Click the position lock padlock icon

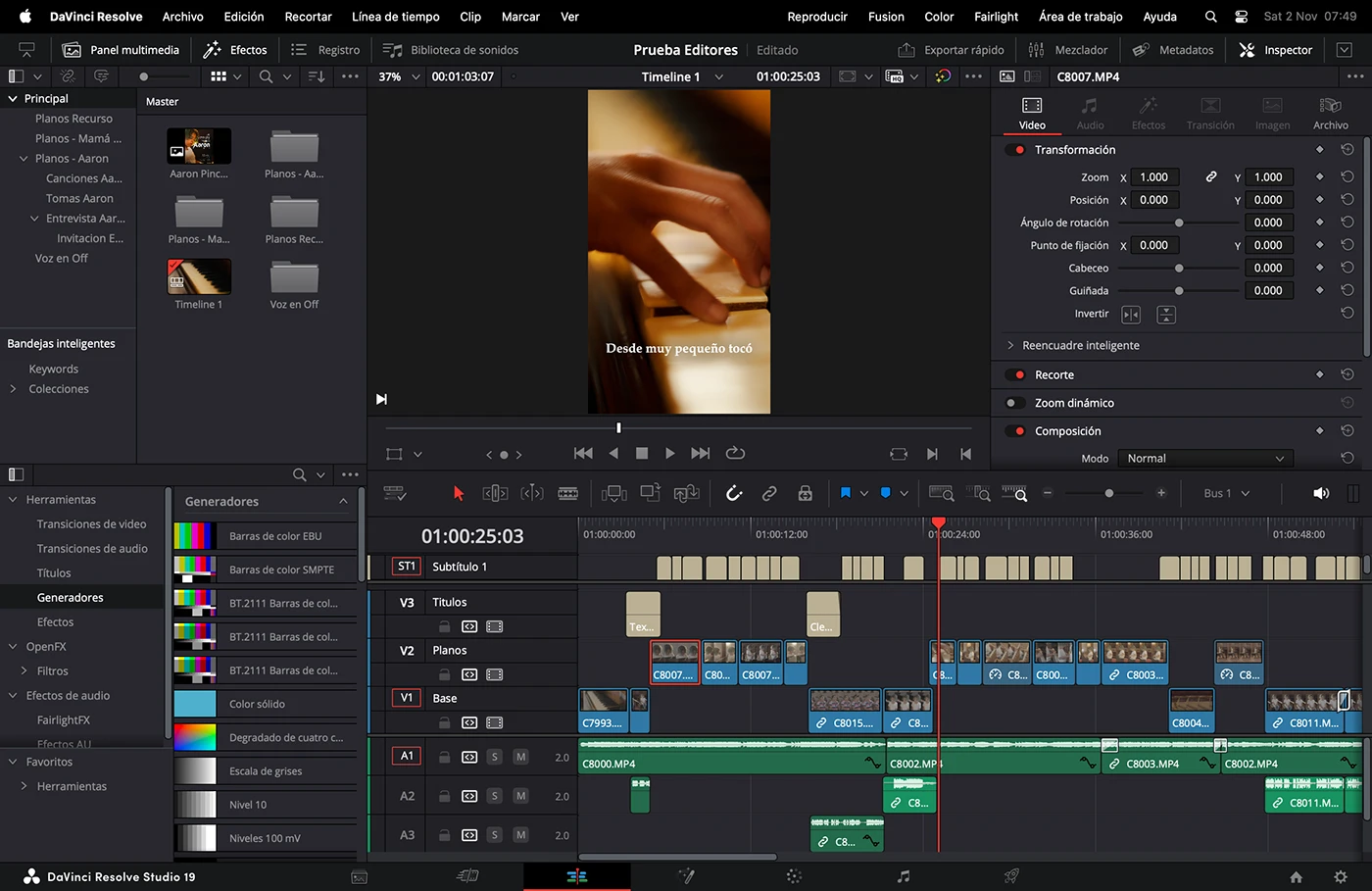click(805, 493)
